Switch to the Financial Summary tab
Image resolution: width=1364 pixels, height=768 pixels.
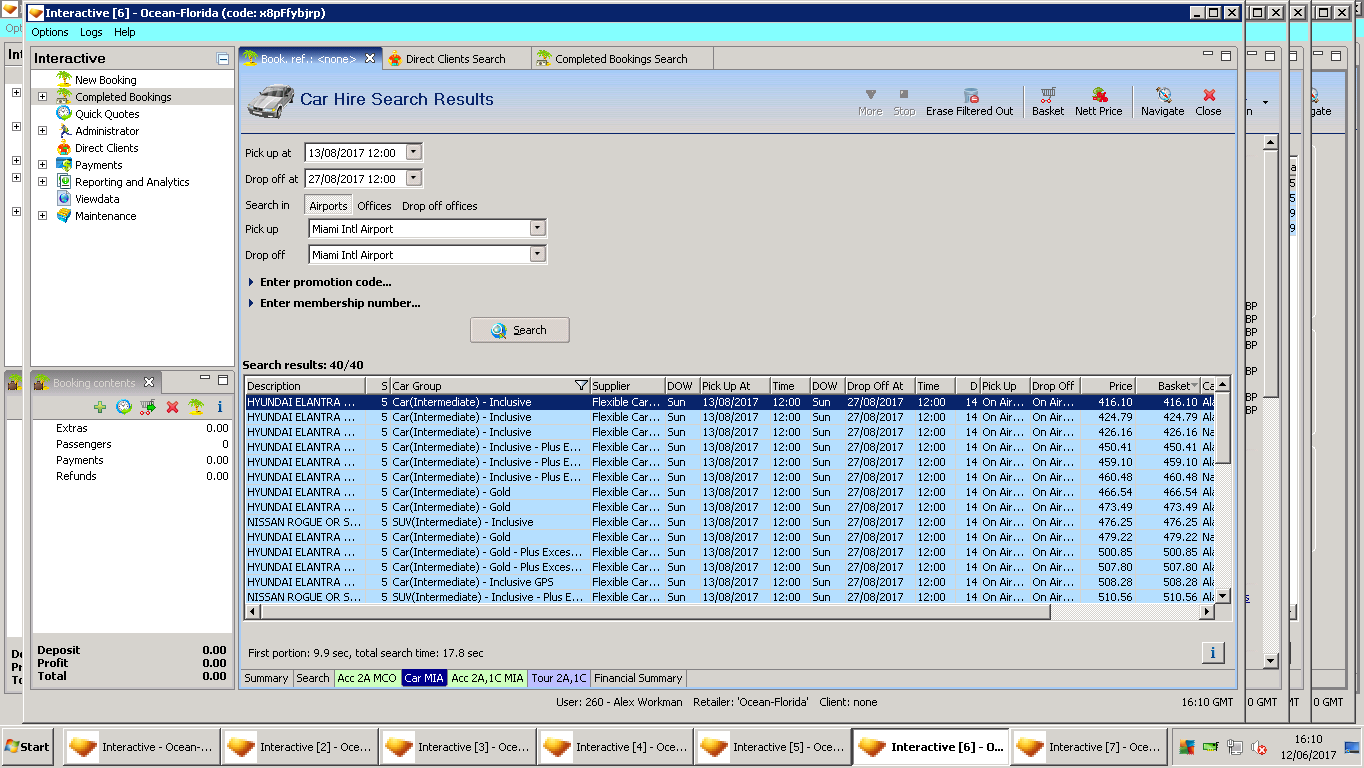637,678
